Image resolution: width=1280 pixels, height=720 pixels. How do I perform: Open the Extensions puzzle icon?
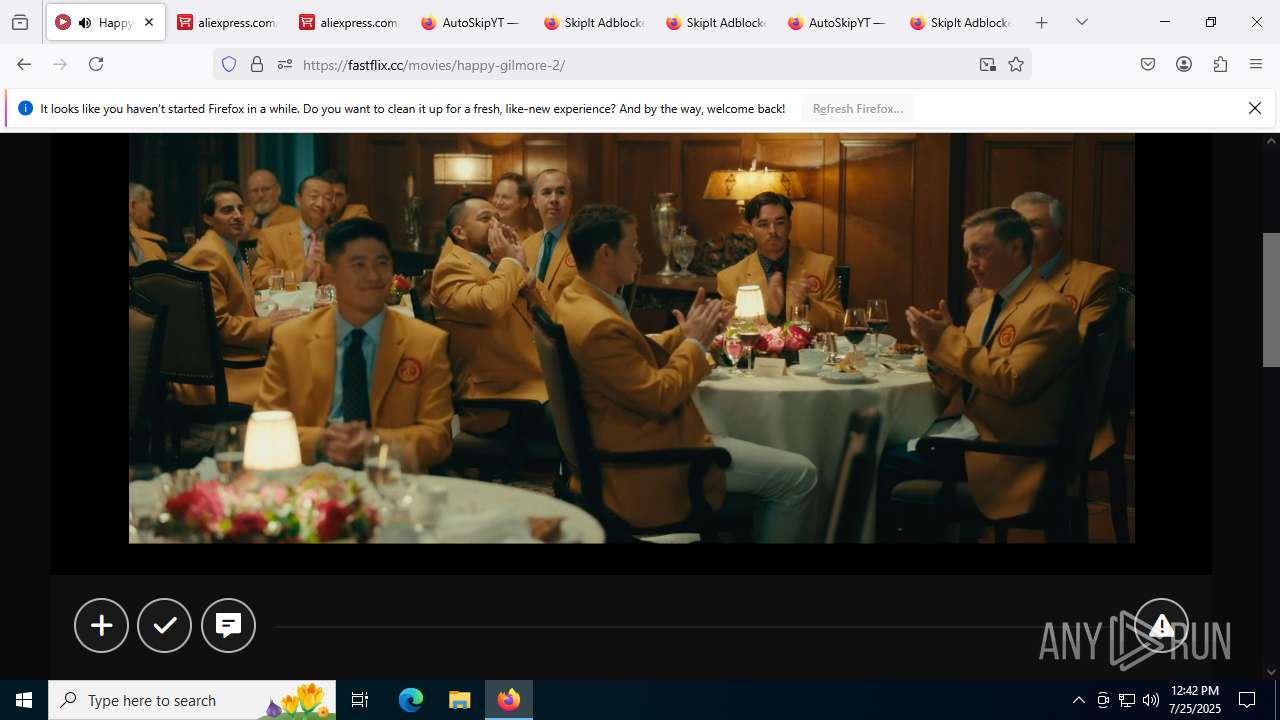tap(1220, 64)
